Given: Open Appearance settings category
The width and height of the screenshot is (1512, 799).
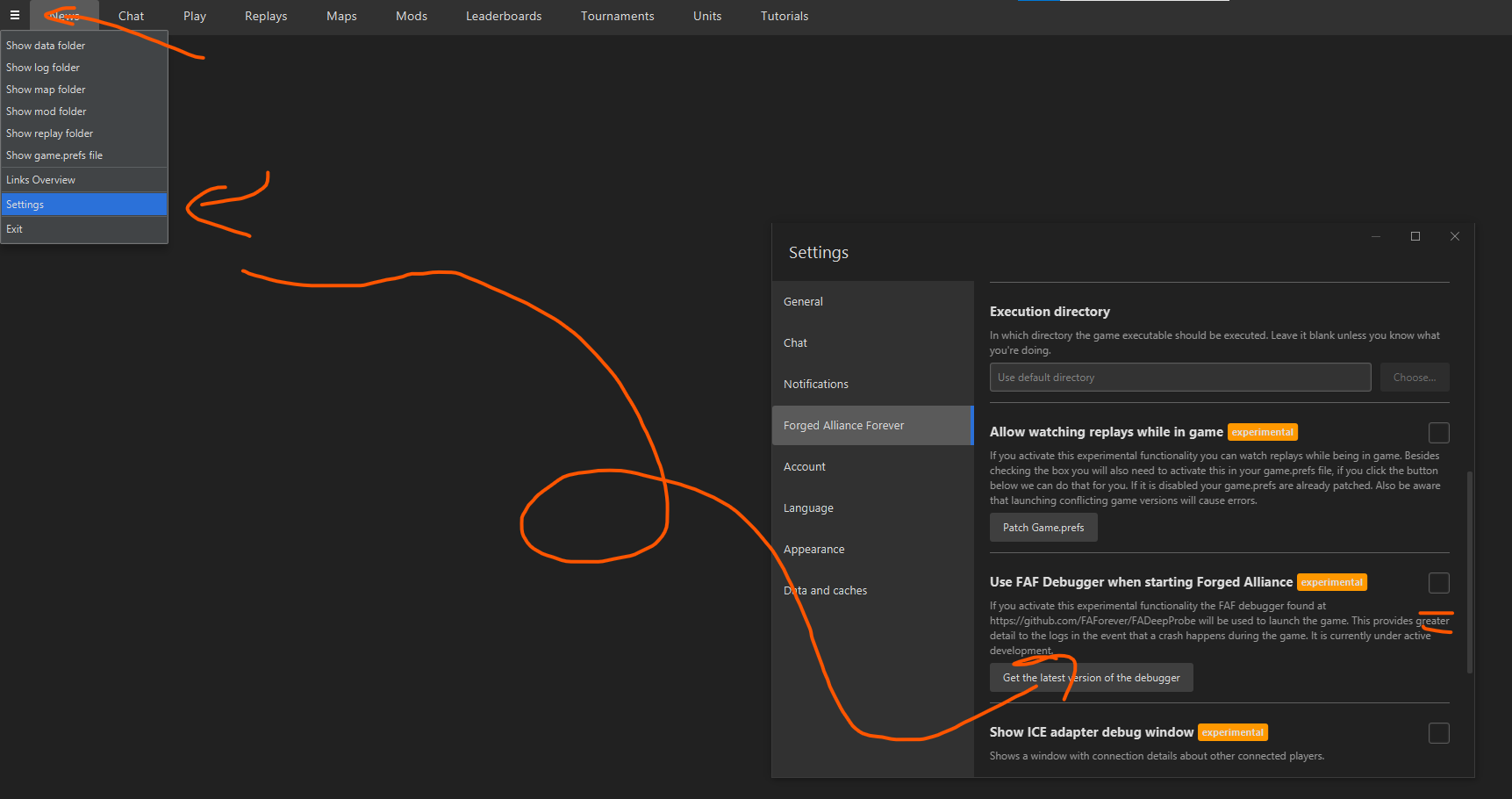Looking at the screenshot, I should (872, 549).
